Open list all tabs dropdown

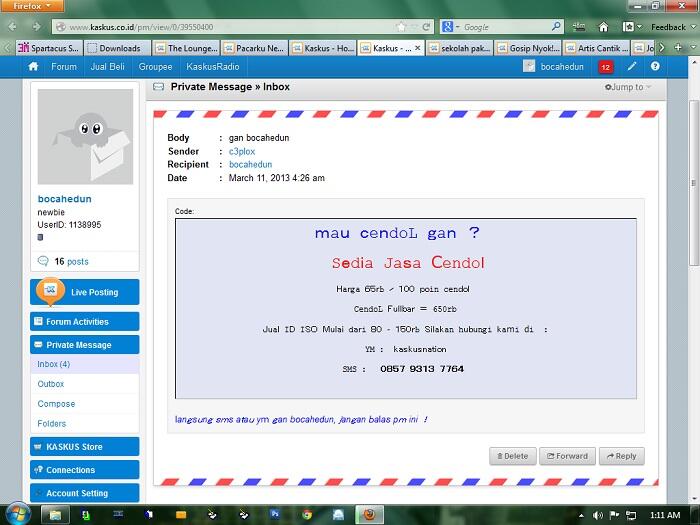tap(693, 47)
